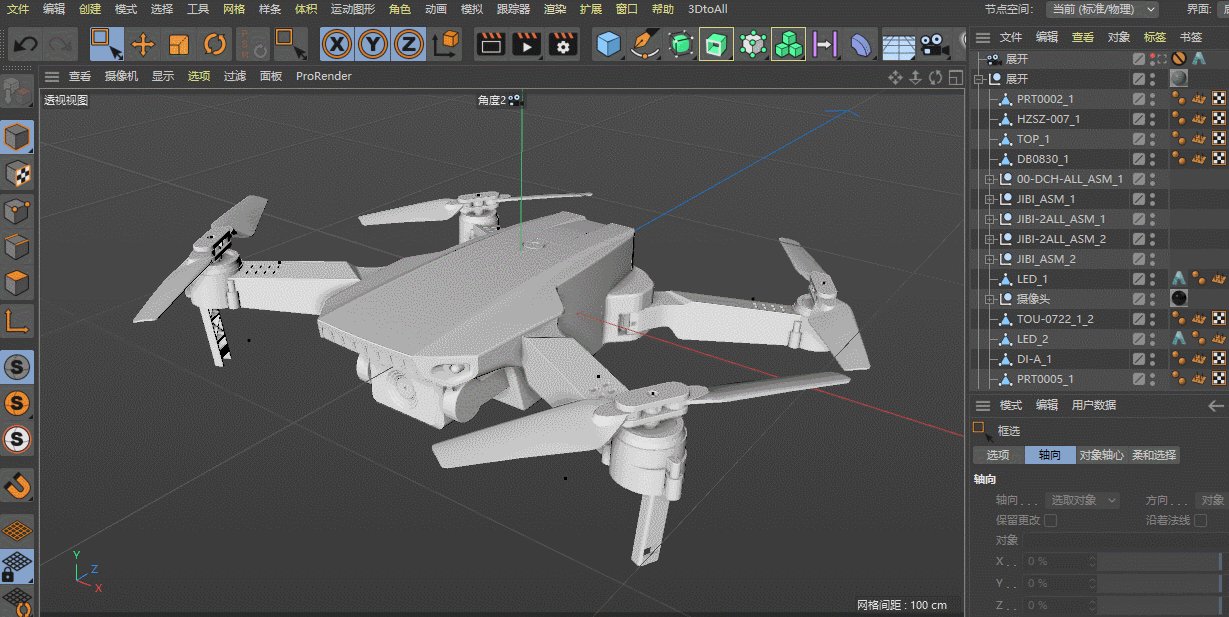This screenshot has width=1229, height=617.
Task: Open the viewport 摄像机 menu
Action: pos(121,76)
